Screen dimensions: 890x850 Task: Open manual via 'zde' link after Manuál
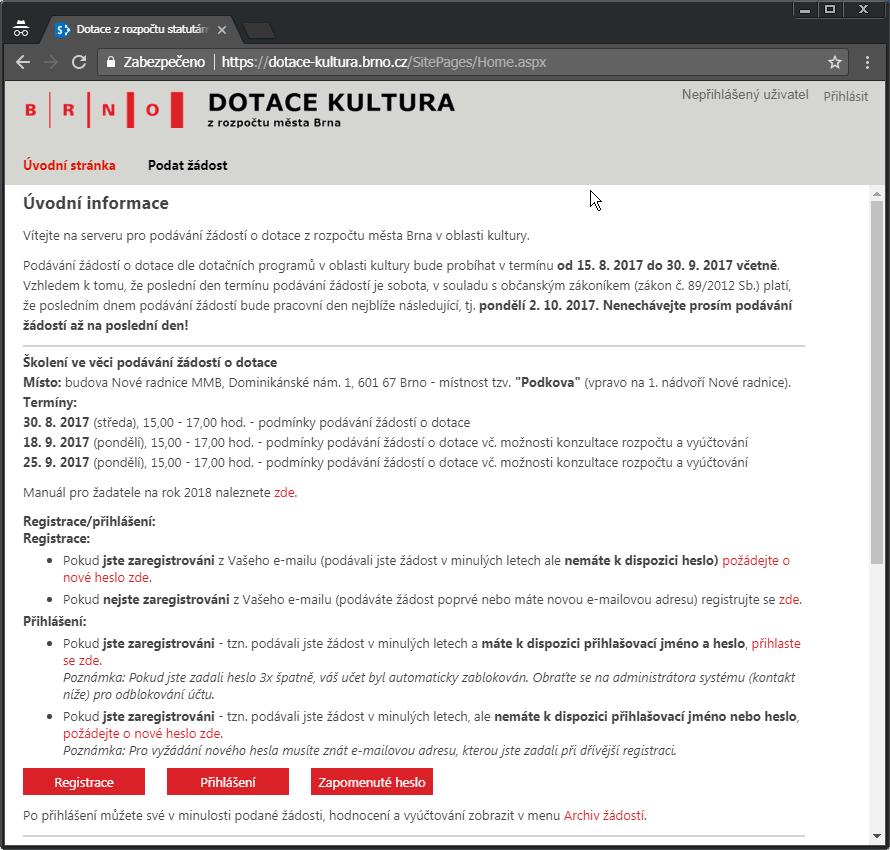(x=284, y=492)
